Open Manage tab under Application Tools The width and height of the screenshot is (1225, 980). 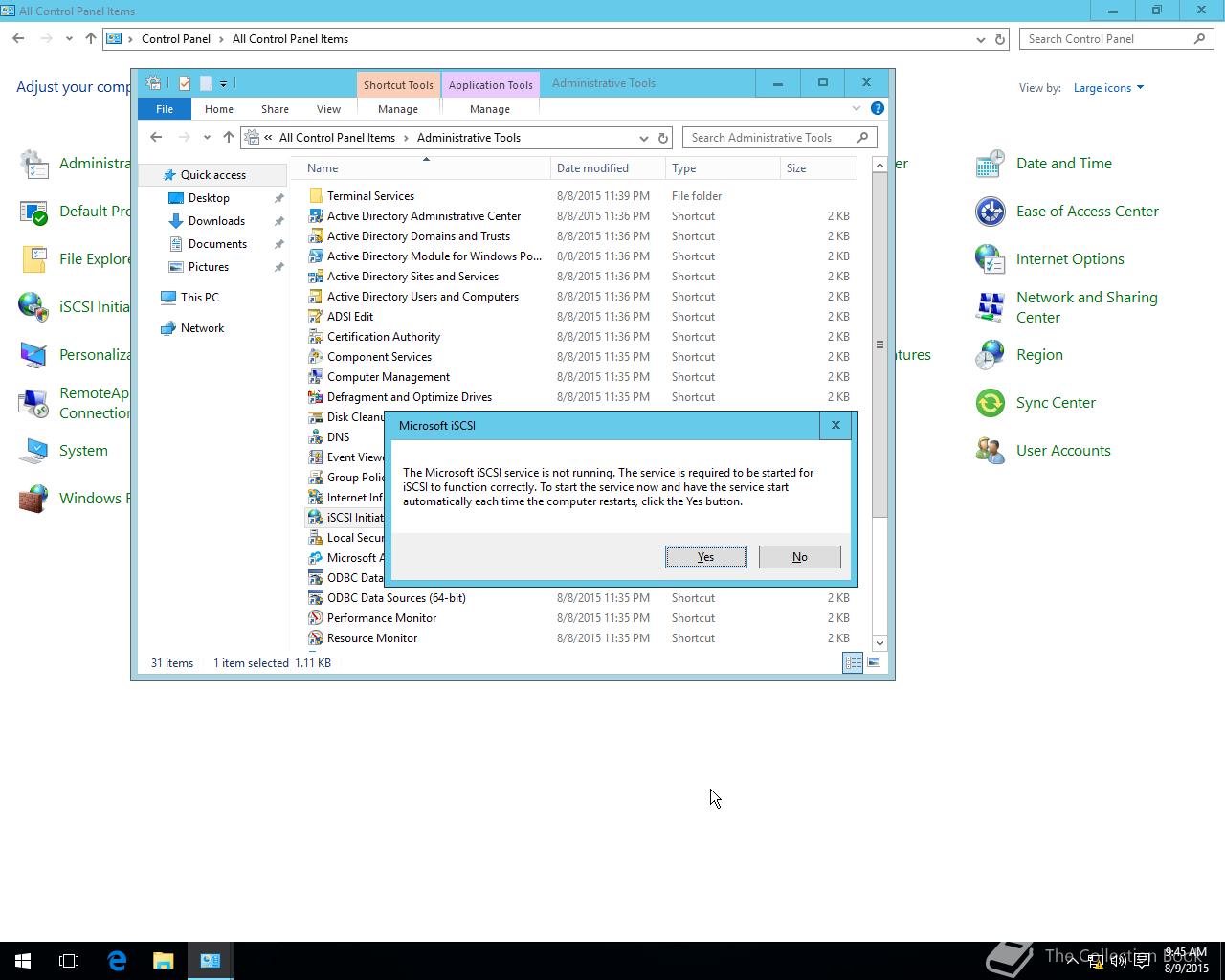coord(490,109)
